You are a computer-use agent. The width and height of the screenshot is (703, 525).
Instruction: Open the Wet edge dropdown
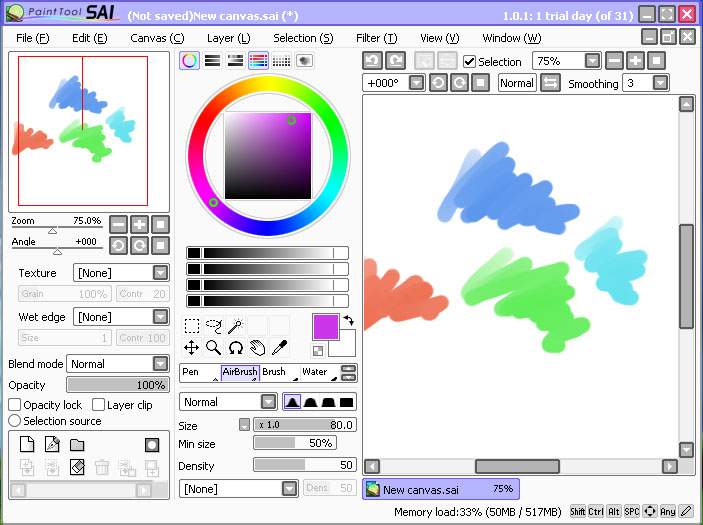pos(160,317)
